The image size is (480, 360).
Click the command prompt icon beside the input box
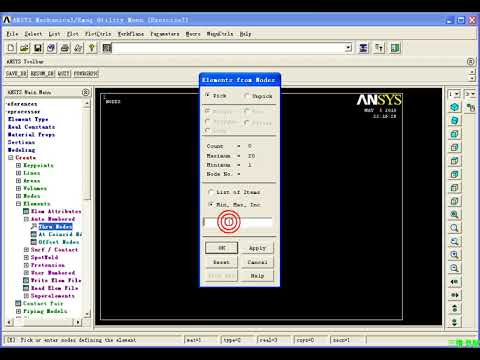click(x=107, y=48)
